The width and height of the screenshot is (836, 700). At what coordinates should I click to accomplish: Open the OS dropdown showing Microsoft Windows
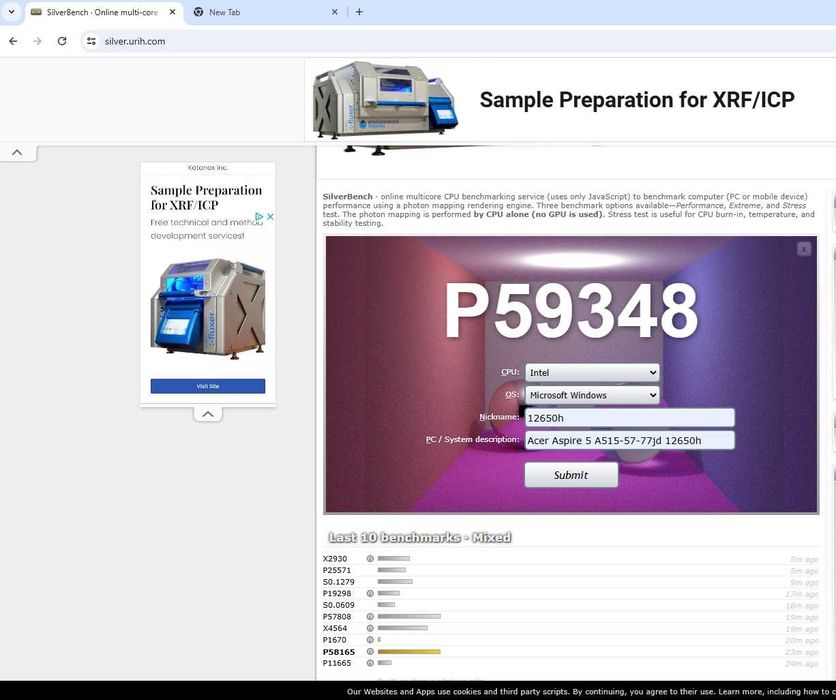(x=592, y=395)
